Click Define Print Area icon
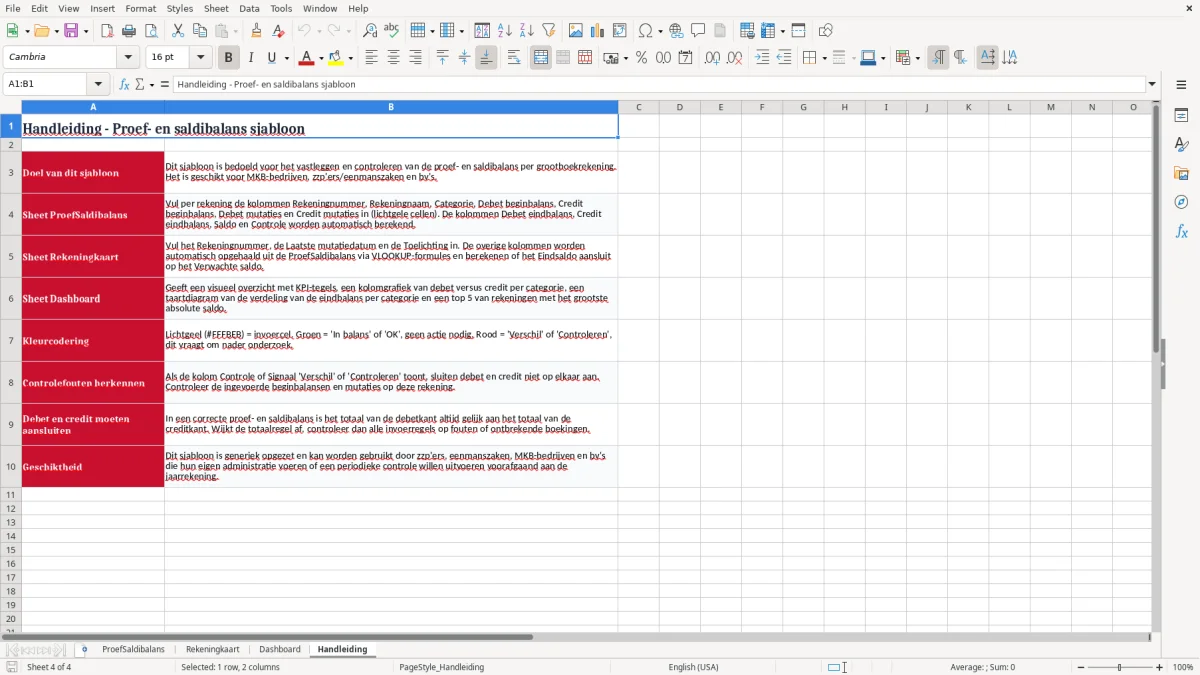The image size is (1200, 675). pos(747,31)
